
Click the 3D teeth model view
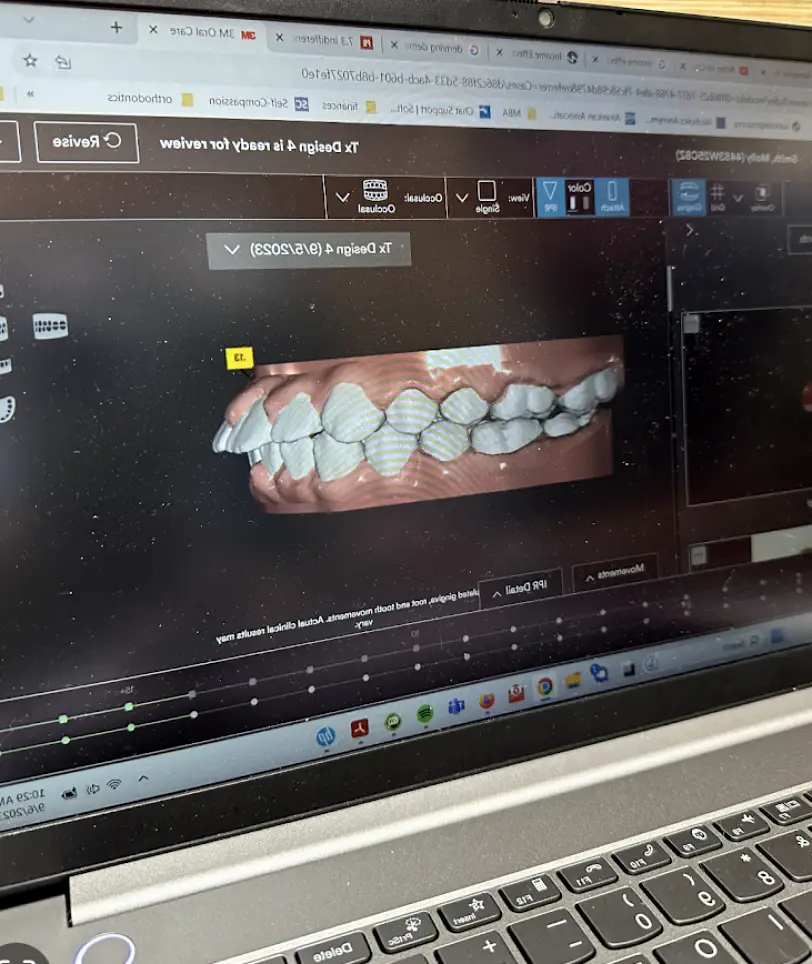[x=418, y=424]
